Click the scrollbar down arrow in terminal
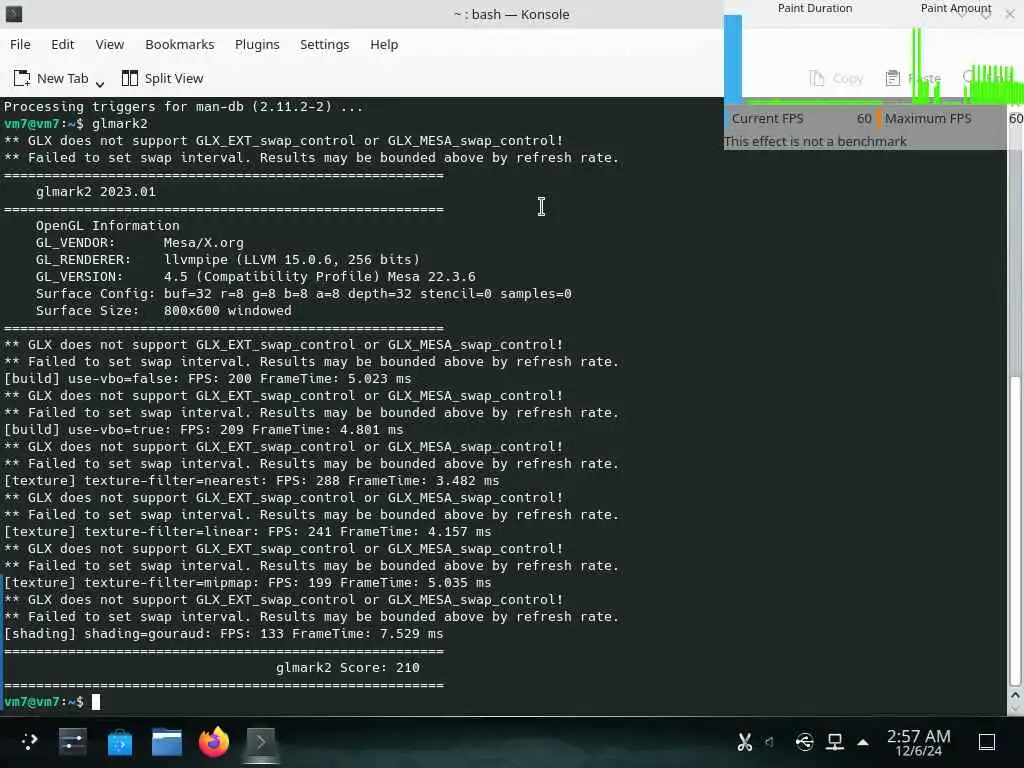Viewport: 1024px width, 768px height. pos(1015,710)
